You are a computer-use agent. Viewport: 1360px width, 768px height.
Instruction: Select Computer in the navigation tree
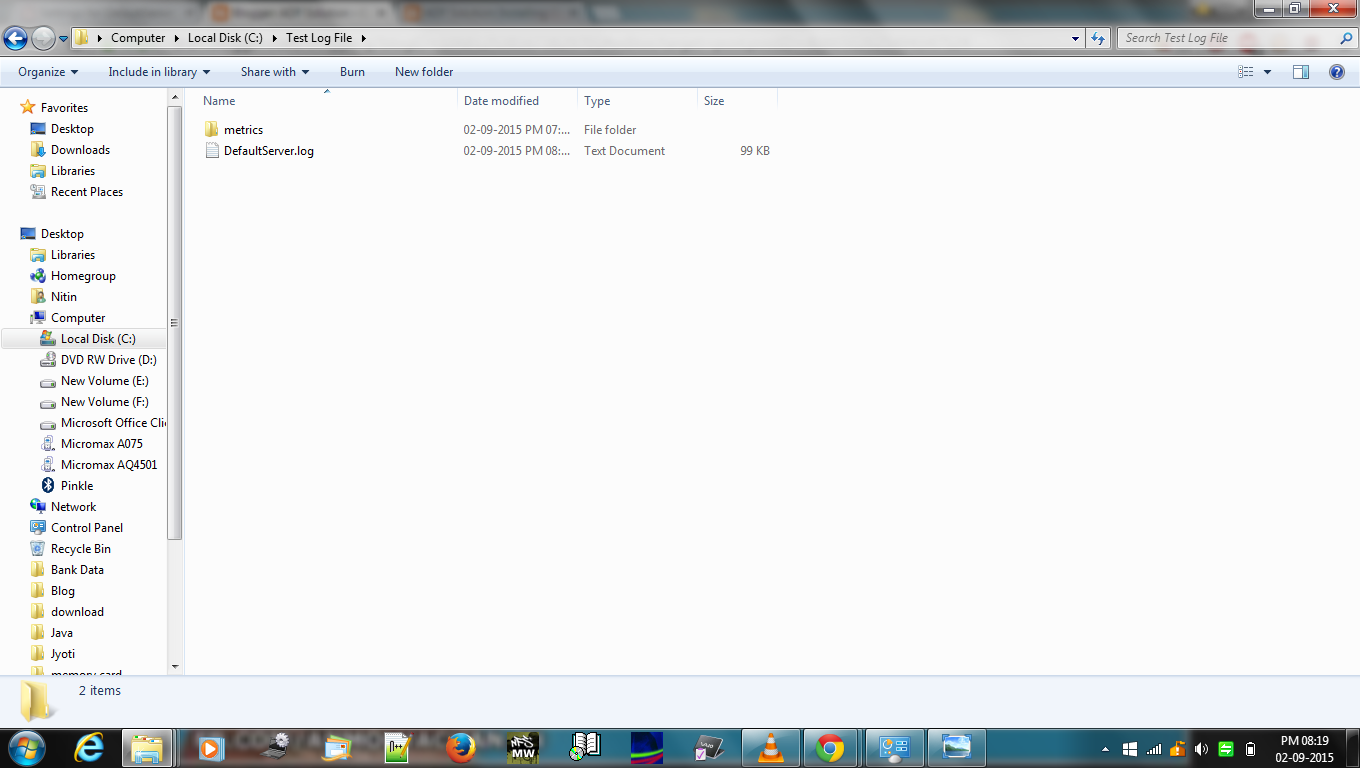coord(78,318)
